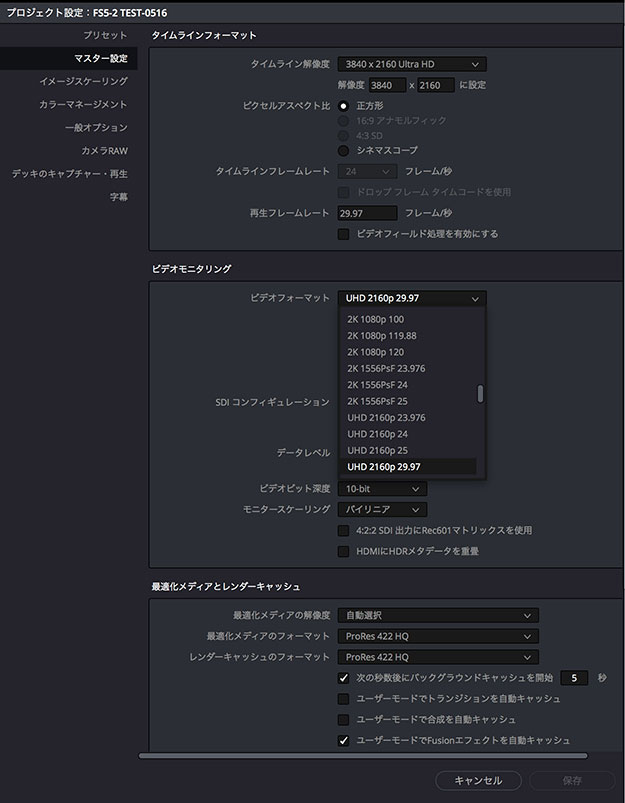This screenshot has height=803, width=625.
Task: Choose UHD 2160p 24 from the list
Action: pos(377,434)
